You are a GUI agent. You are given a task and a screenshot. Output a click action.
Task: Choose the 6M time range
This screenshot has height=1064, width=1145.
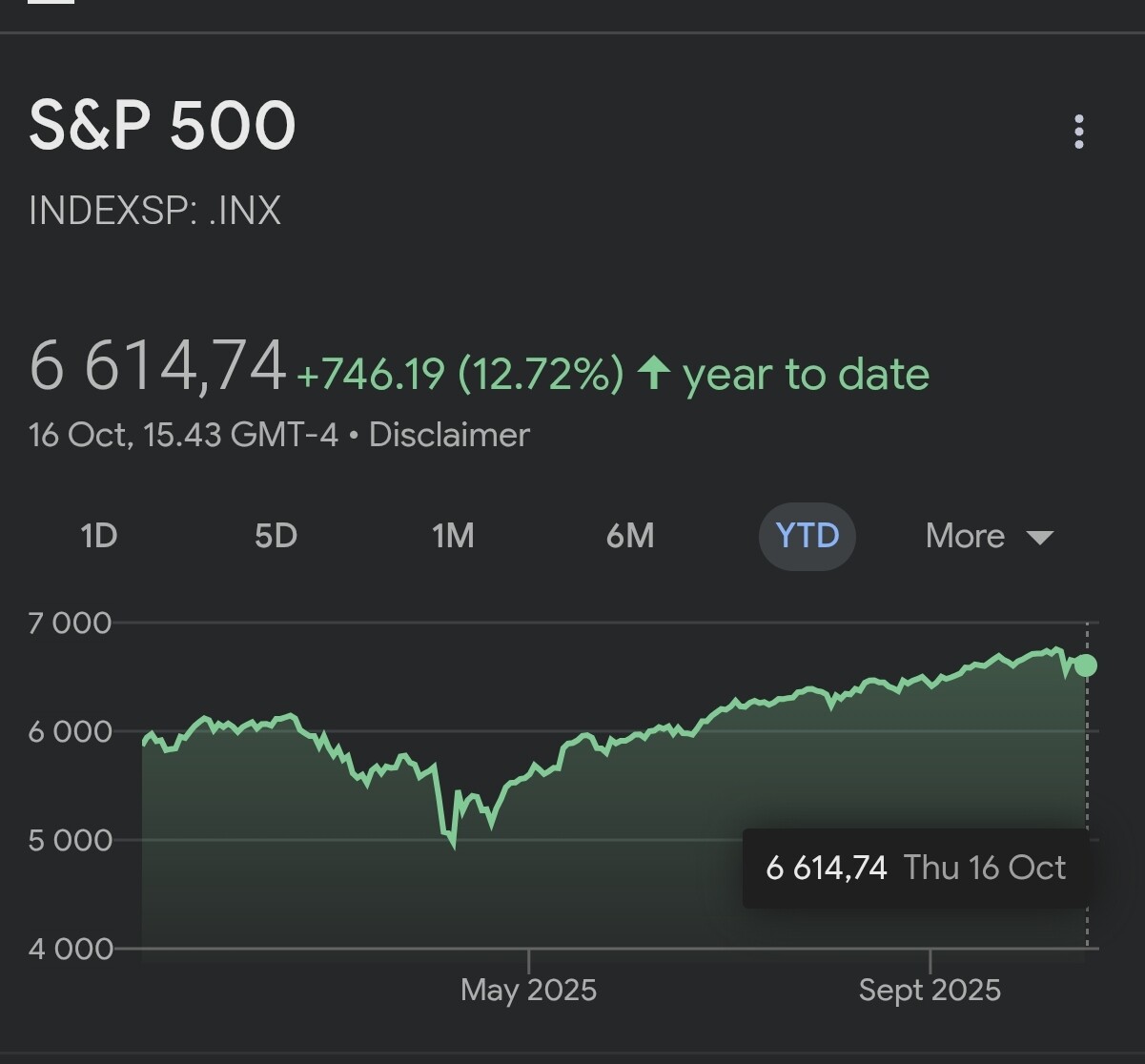pyautogui.click(x=630, y=536)
